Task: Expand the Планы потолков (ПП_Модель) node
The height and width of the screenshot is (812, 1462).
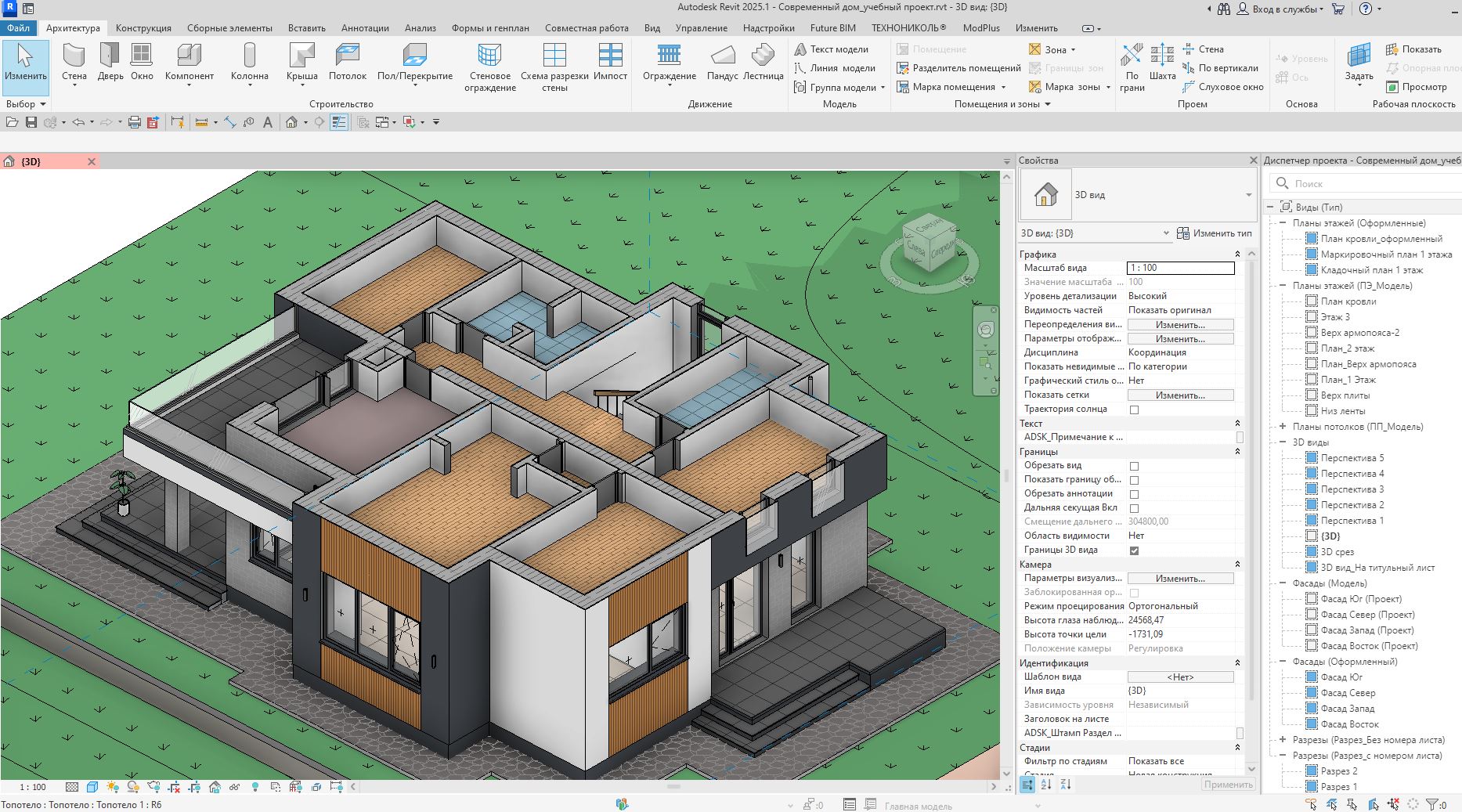Action: coord(1283,427)
